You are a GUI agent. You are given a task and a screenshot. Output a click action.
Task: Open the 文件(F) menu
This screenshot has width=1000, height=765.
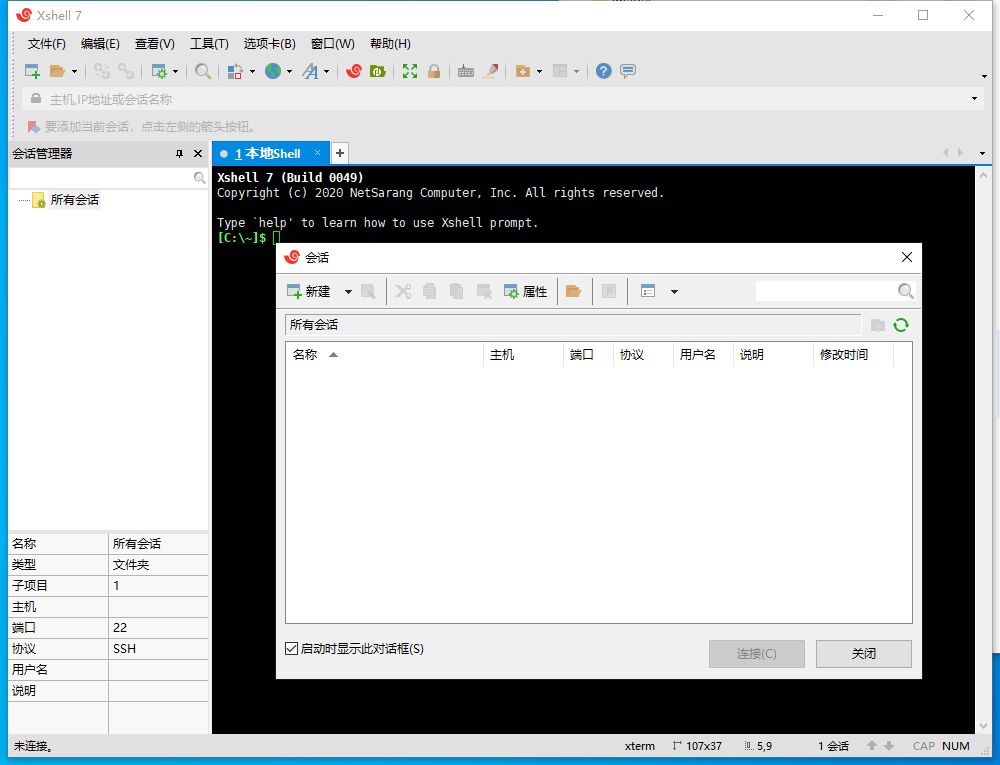47,43
